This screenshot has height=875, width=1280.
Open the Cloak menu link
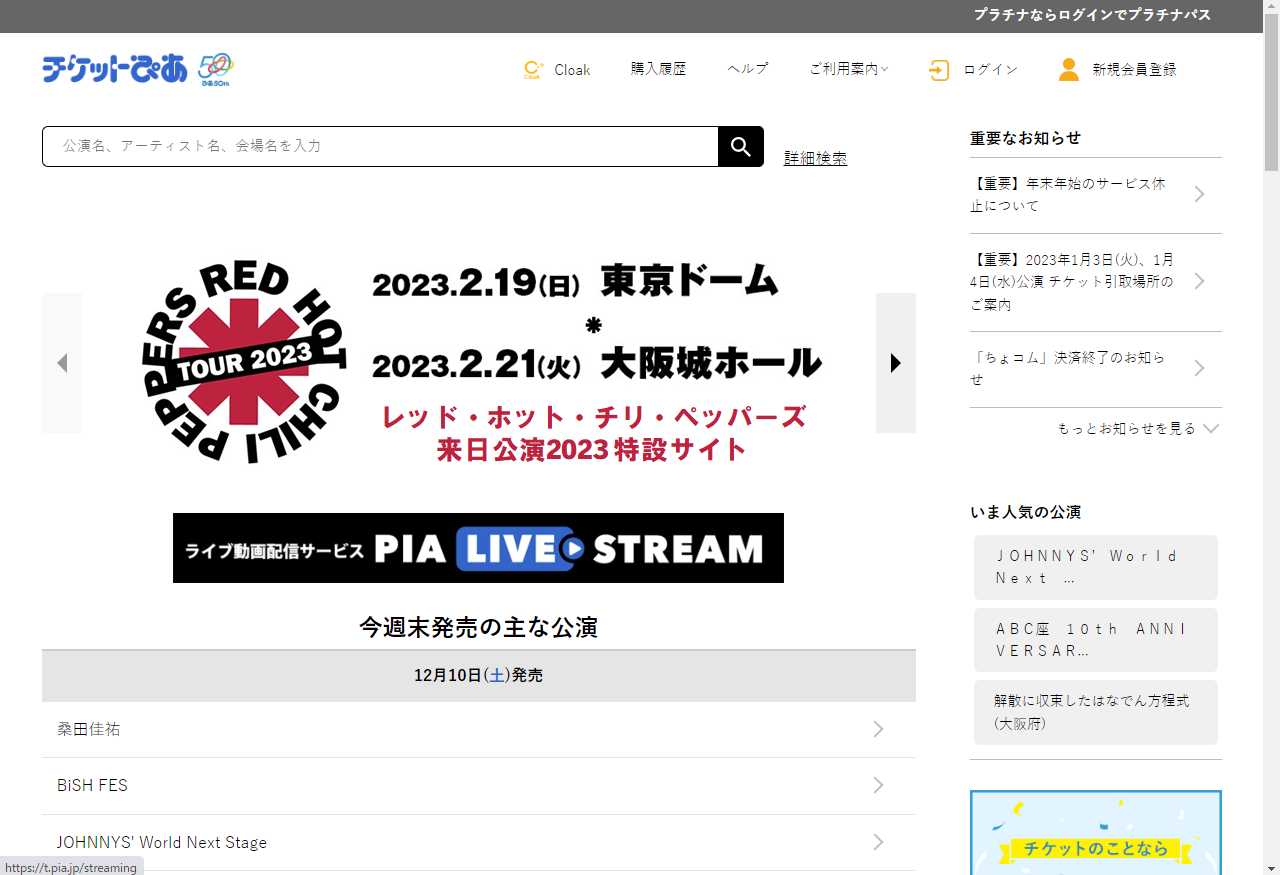tap(572, 70)
